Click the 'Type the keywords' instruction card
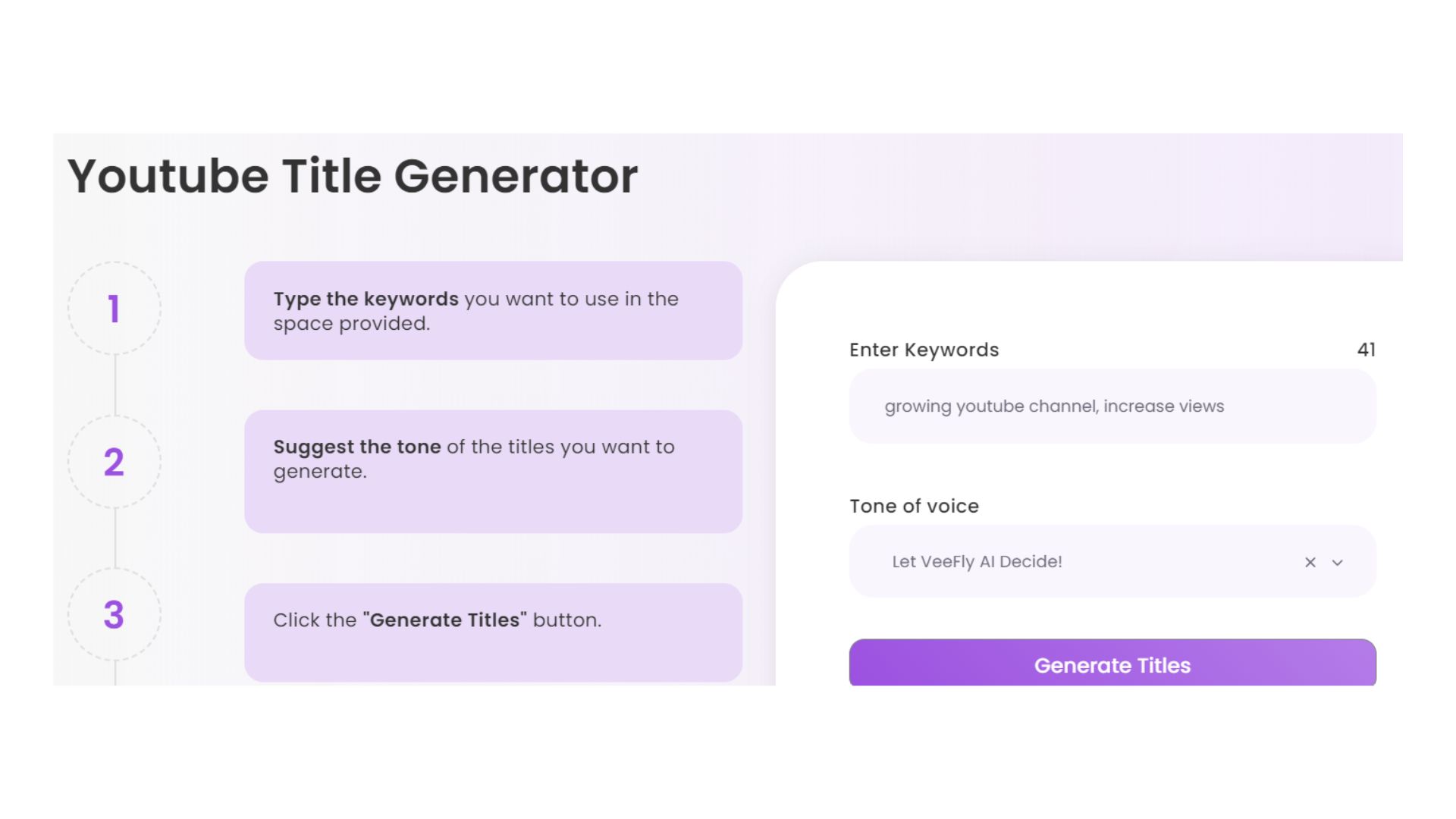Viewport: 1456px width, 819px height. tap(493, 310)
